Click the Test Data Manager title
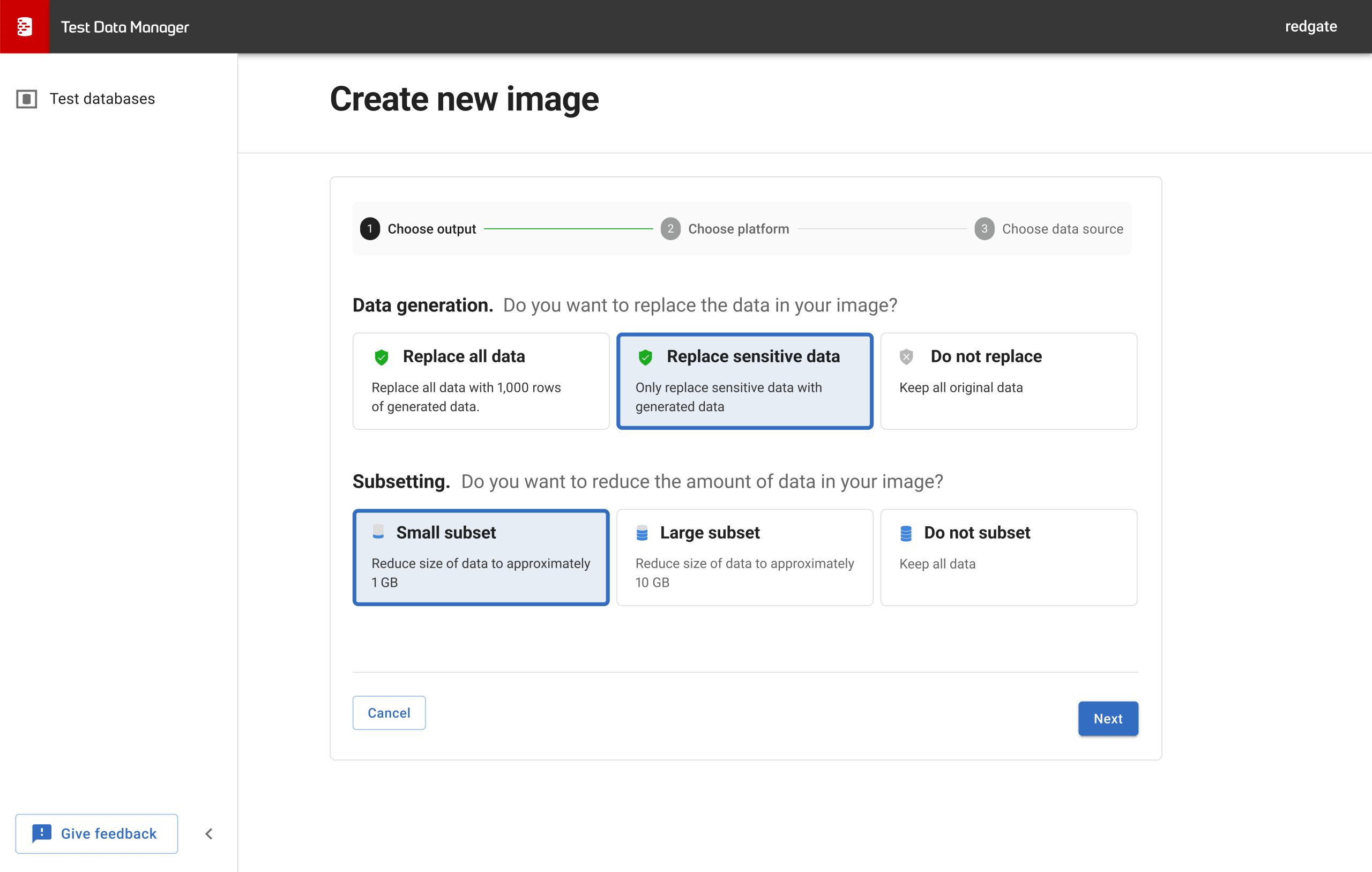This screenshot has height=872, width=1372. pos(125,27)
